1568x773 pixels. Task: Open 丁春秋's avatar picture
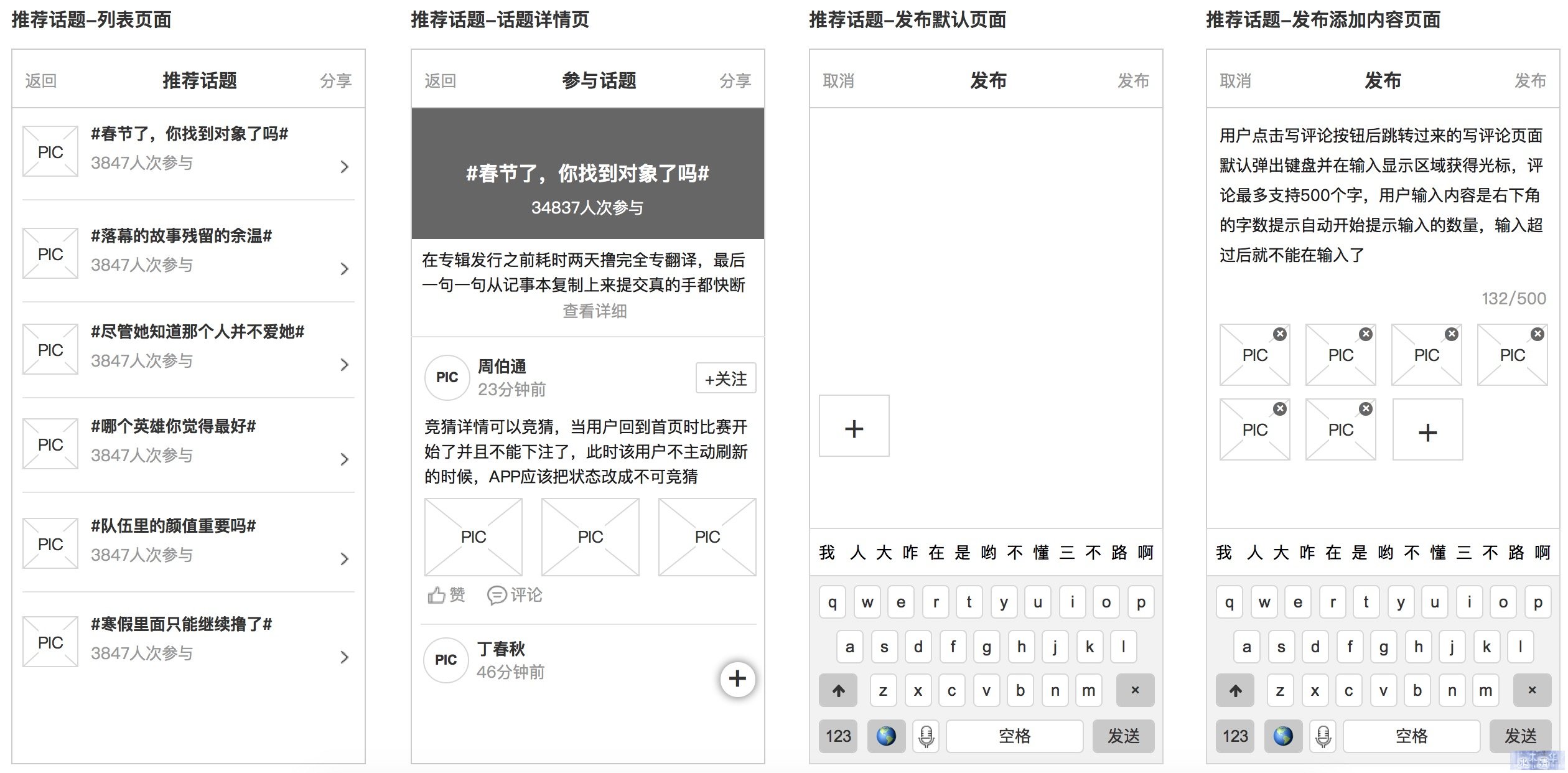point(446,660)
